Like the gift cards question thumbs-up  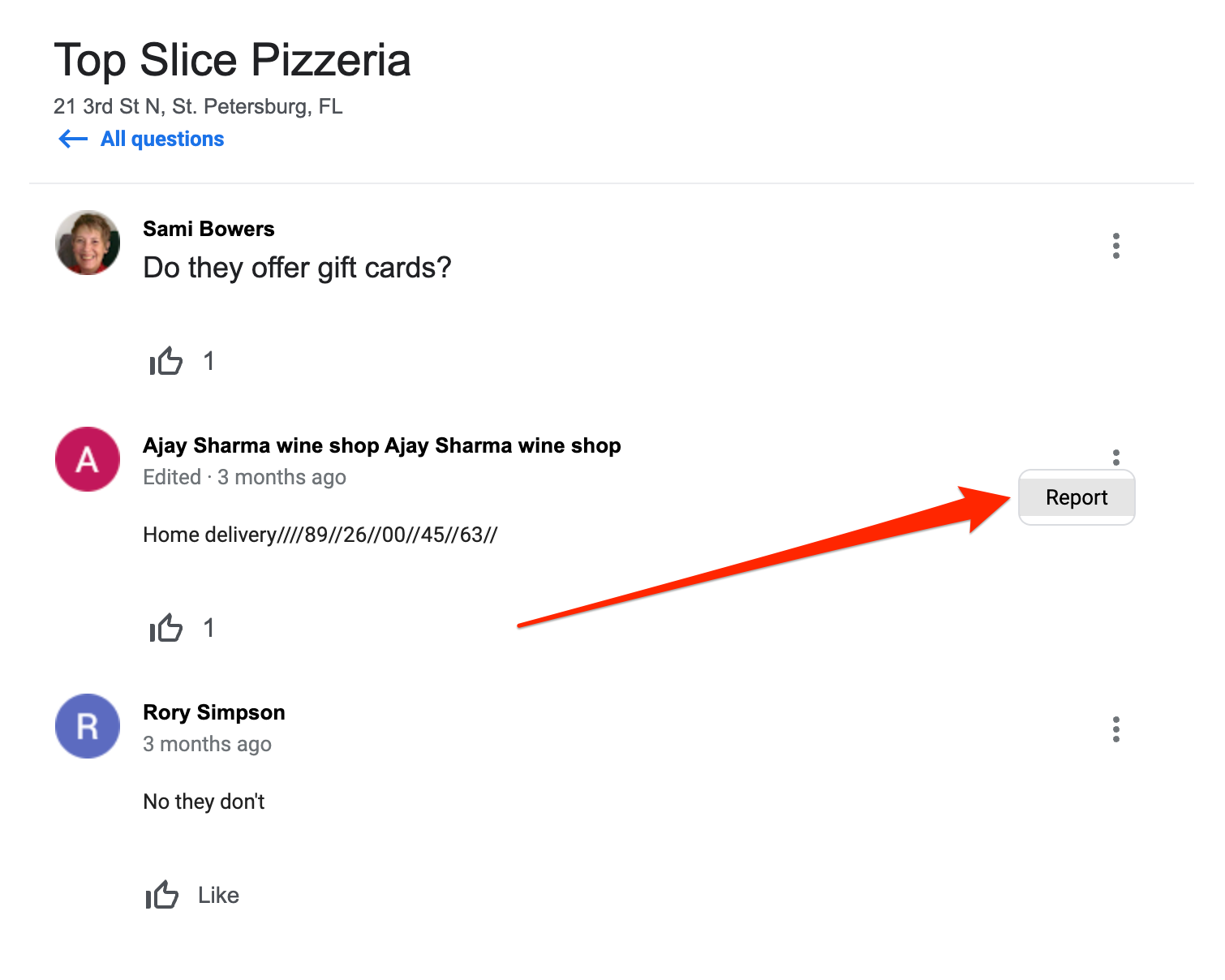pyautogui.click(x=166, y=361)
